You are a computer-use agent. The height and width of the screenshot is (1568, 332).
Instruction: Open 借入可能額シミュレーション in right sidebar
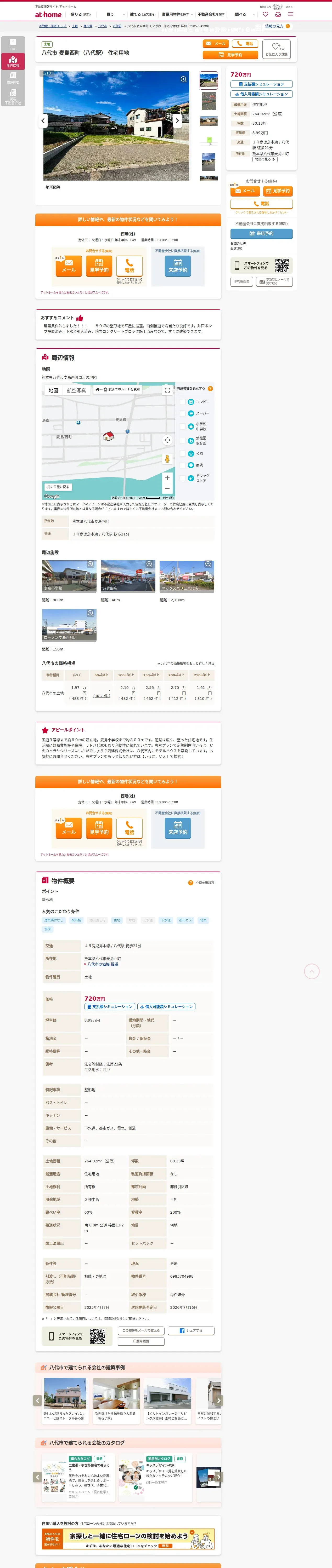coord(261,94)
